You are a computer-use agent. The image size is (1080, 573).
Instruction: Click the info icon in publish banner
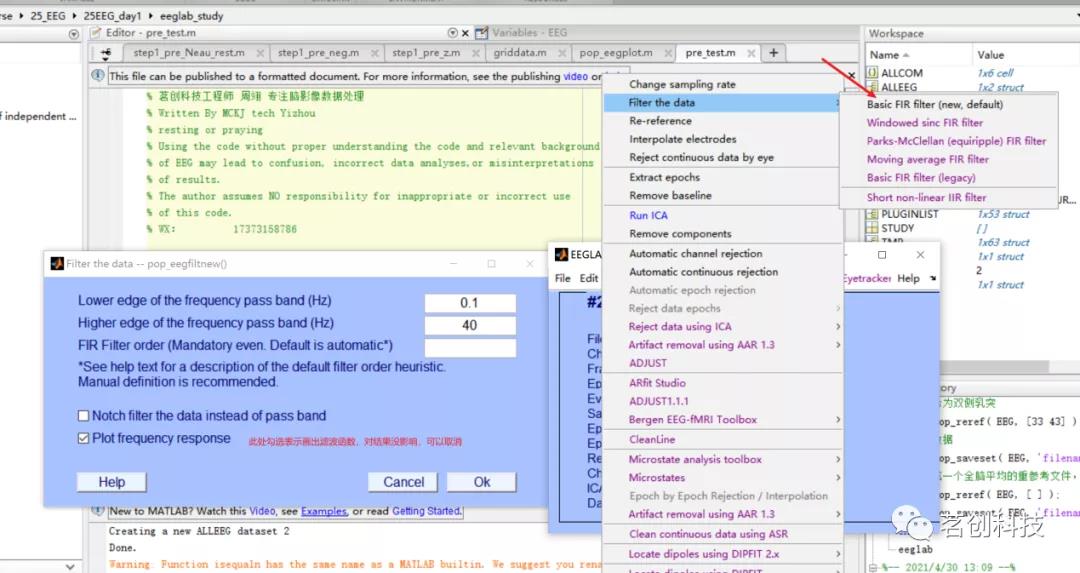click(x=98, y=76)
